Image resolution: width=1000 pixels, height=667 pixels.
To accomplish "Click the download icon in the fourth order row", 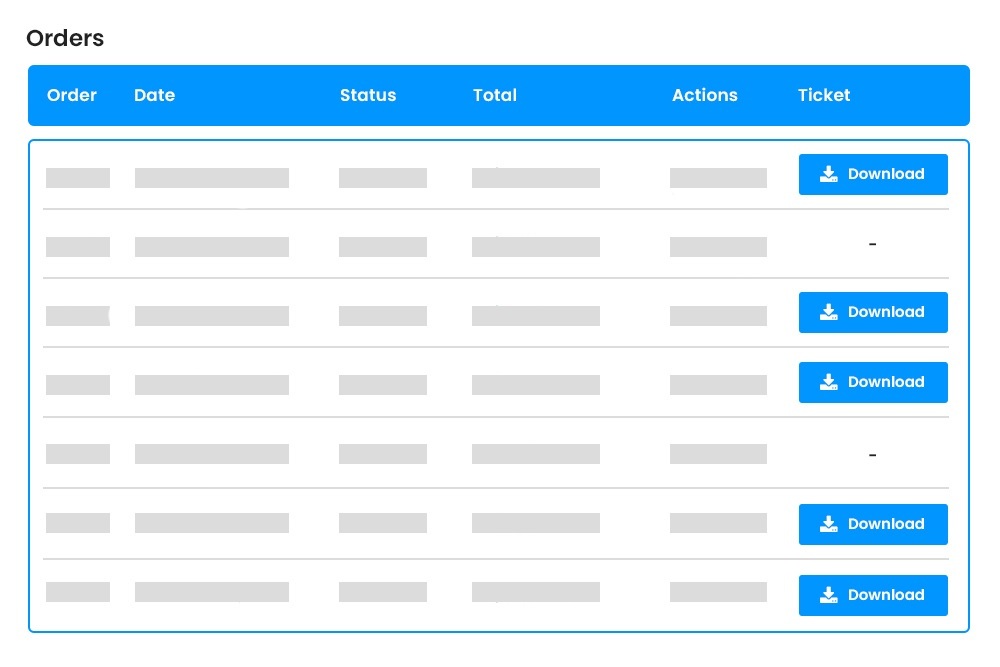I will [x=828, y=382].
